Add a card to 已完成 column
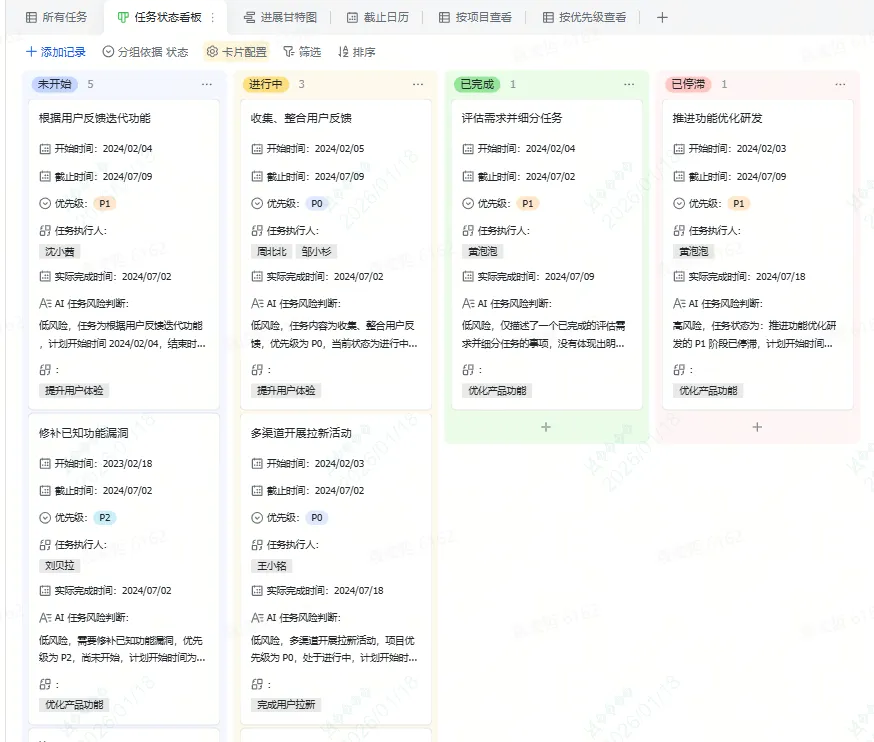The width and height of the screenshot is (874, 742). pyautogui.click(x=546, y=427)
